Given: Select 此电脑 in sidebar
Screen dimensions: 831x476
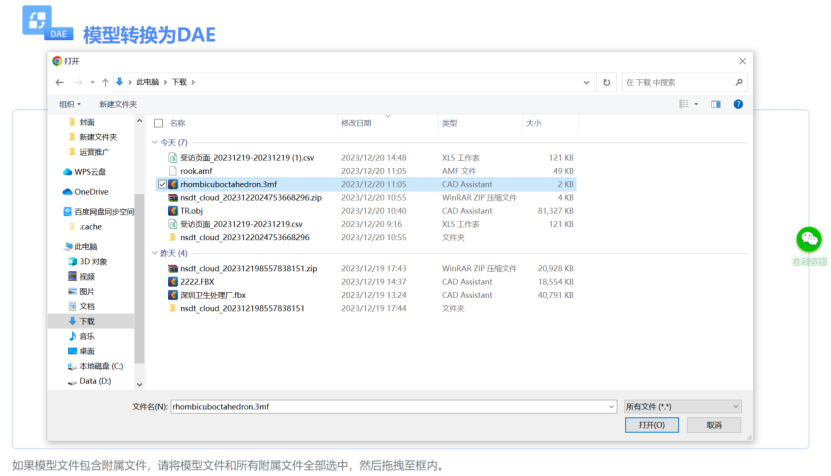Looking at the screenshot, I should (86, 246).
